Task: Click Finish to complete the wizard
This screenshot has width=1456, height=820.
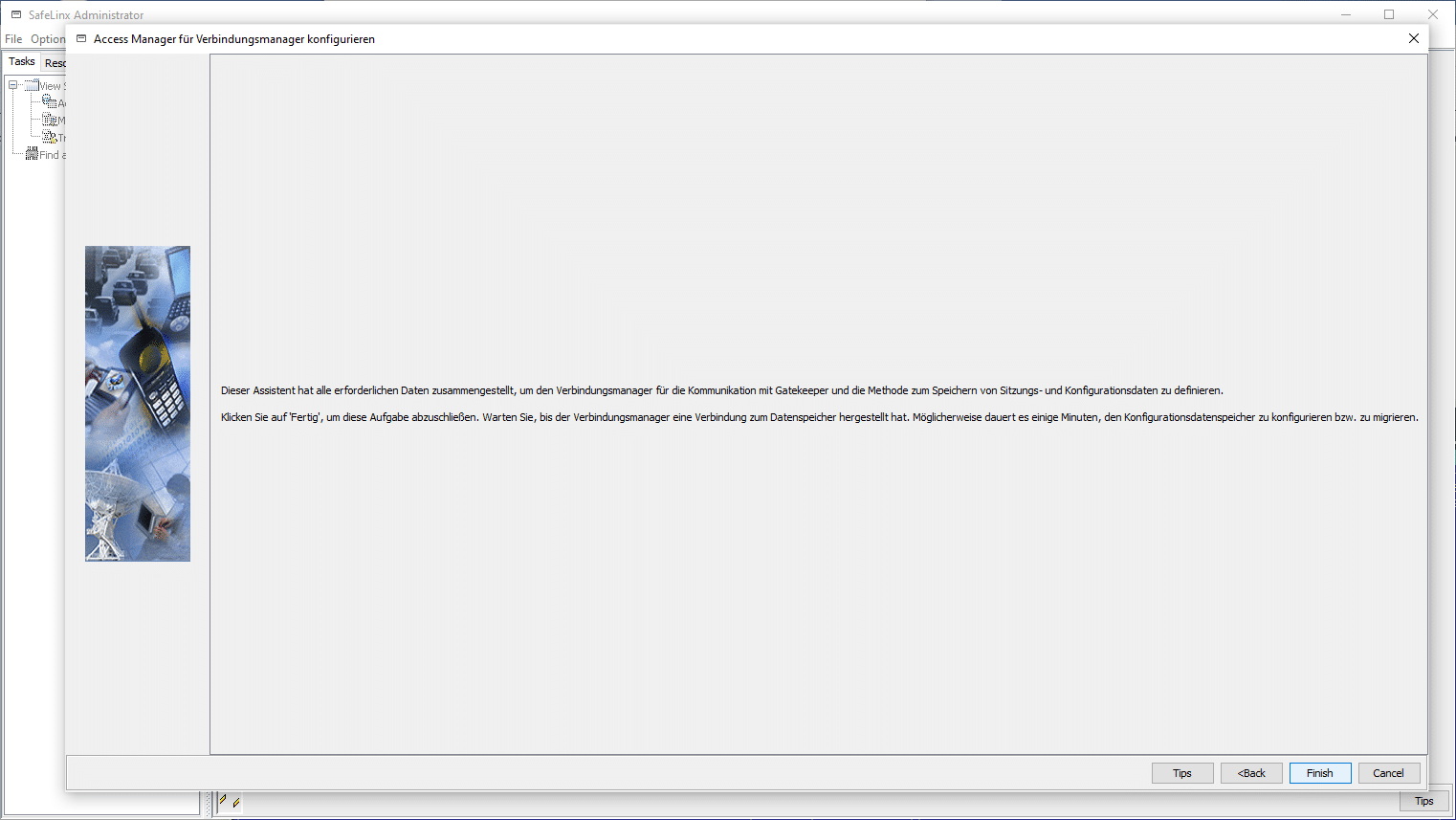Action: pos(1319,773)
